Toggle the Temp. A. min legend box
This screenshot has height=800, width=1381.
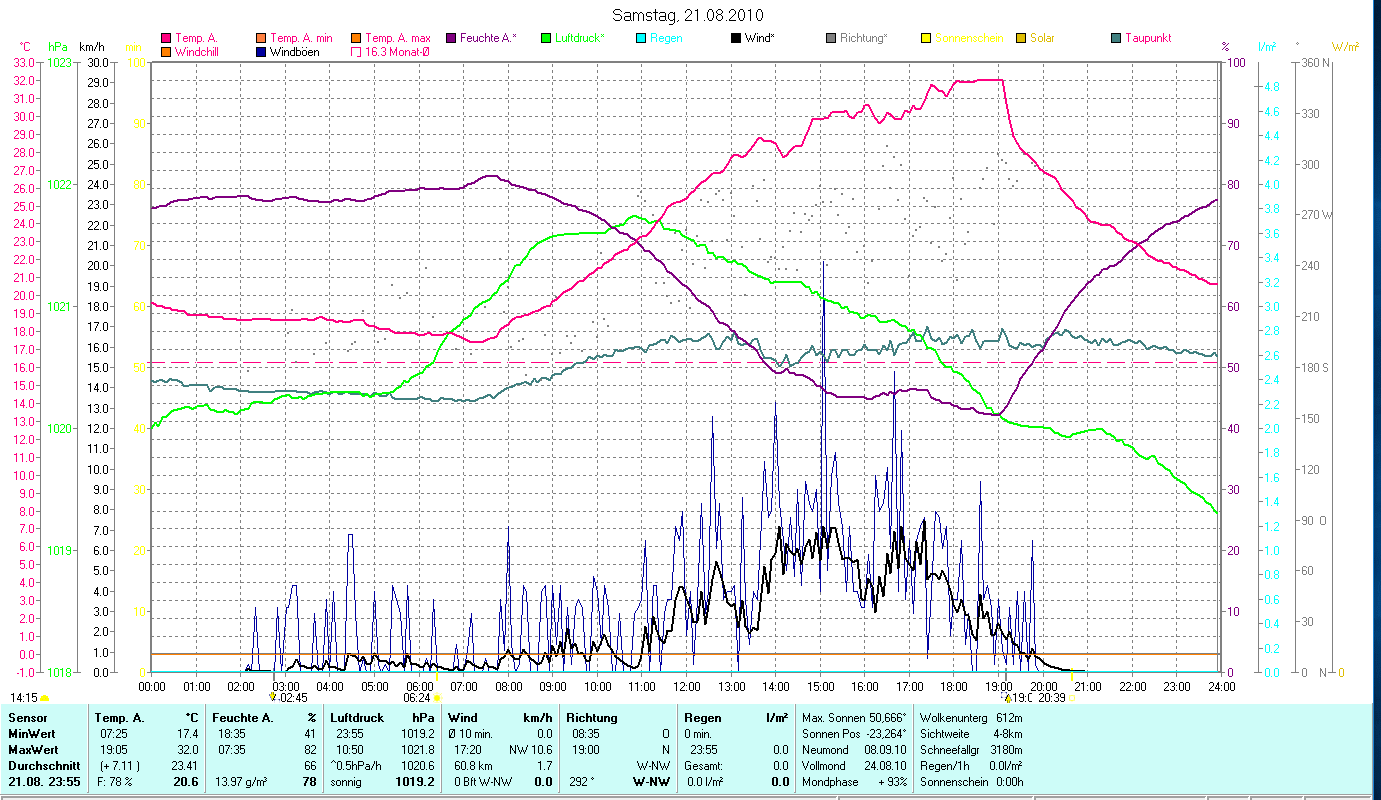(261, 38)
